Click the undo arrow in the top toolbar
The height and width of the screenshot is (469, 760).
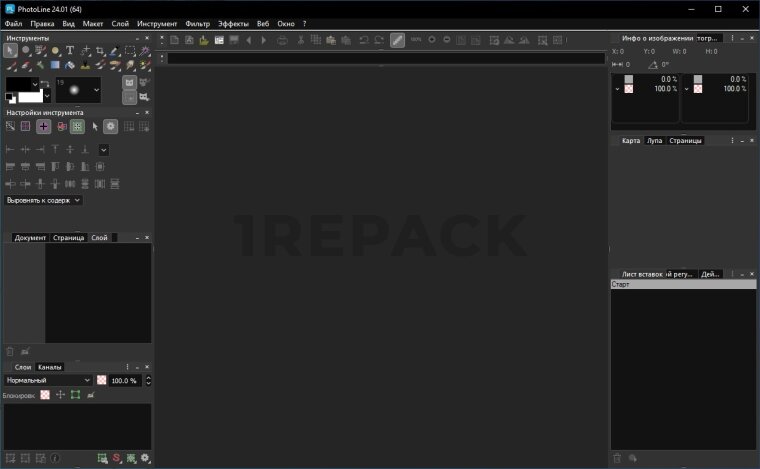coord(363,41)
